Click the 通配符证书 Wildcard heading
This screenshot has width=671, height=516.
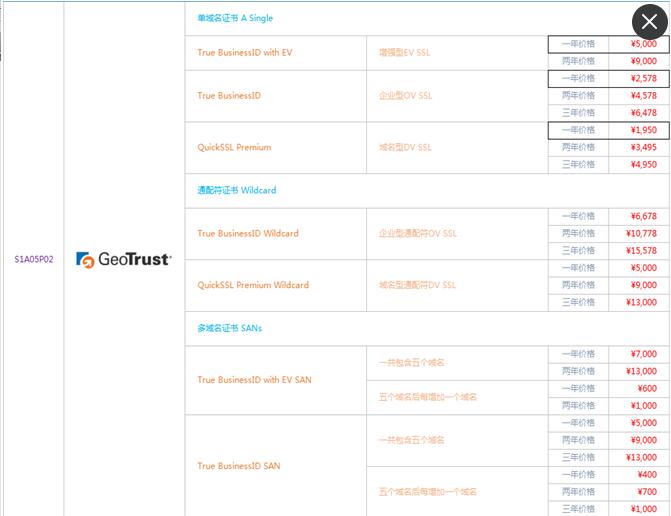[237, 190]
